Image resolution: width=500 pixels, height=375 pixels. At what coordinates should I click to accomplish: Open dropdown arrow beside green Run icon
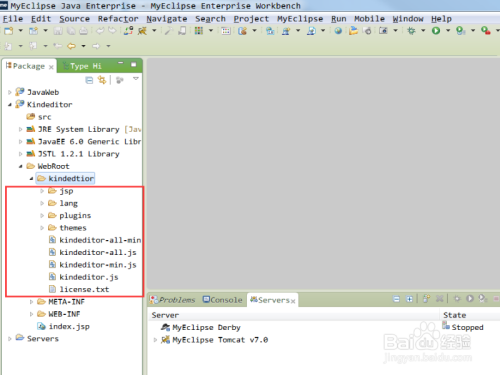(448, 31)
